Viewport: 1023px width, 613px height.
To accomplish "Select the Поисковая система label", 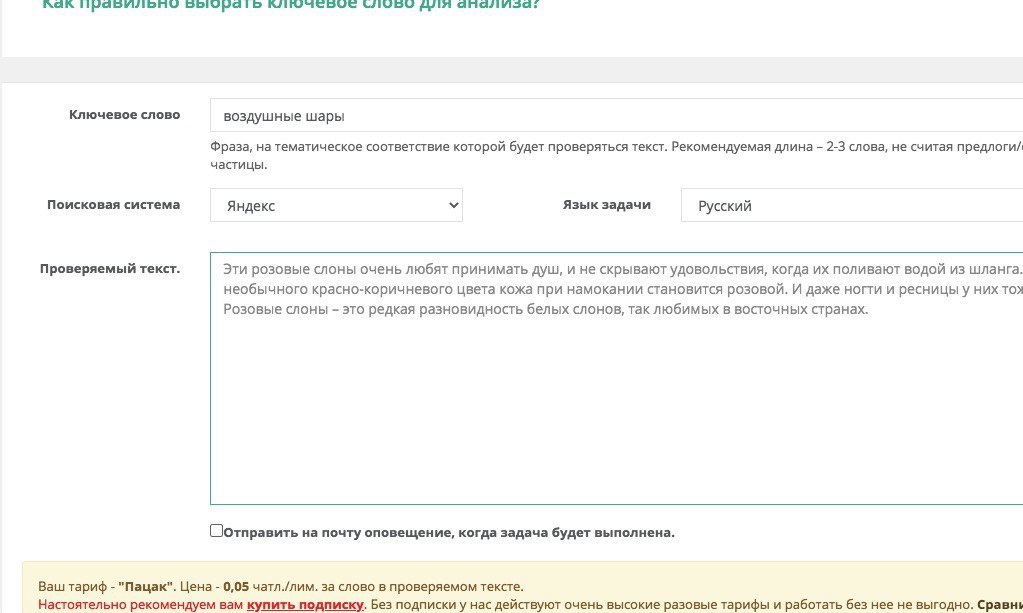I will (x=114, y=205).
